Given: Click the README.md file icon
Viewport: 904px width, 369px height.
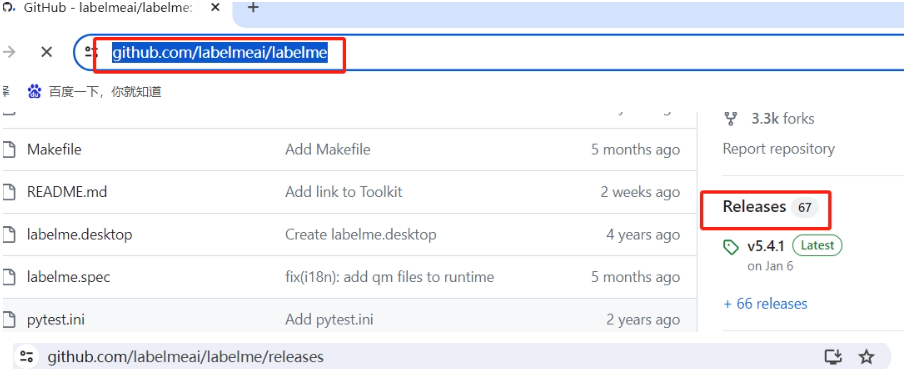Looking at the screenshot, I should coord(9,192).
